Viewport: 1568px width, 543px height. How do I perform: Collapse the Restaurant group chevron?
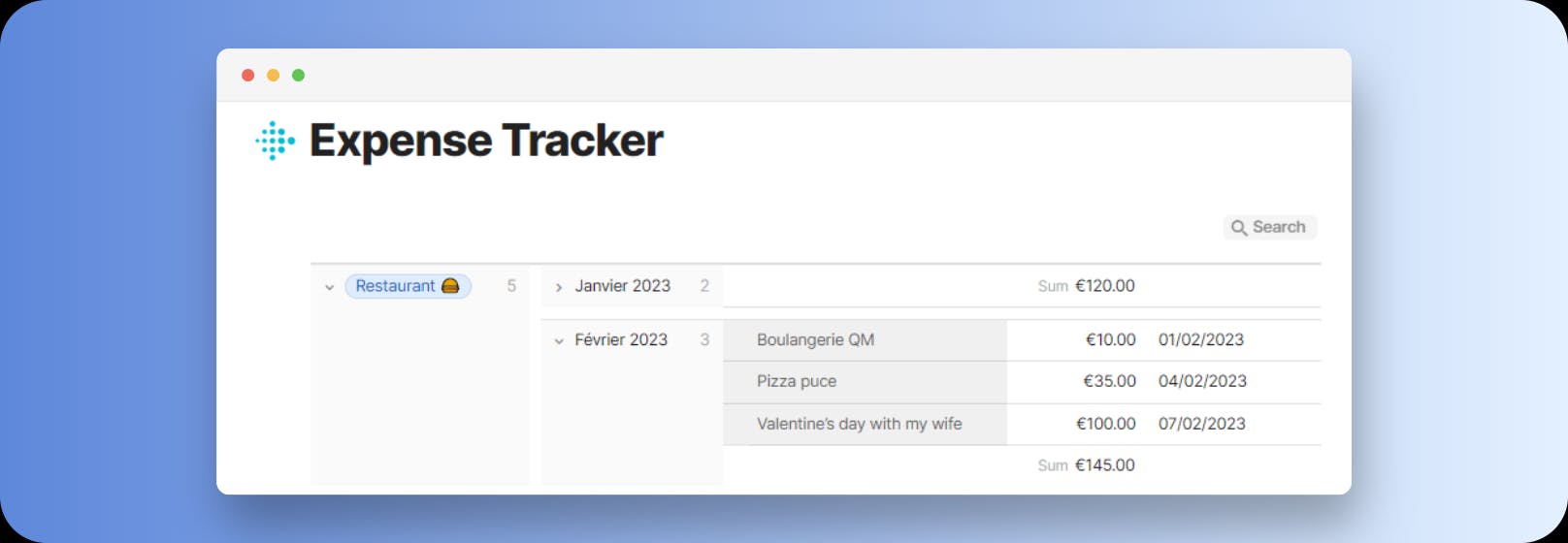tap(330, 287)
